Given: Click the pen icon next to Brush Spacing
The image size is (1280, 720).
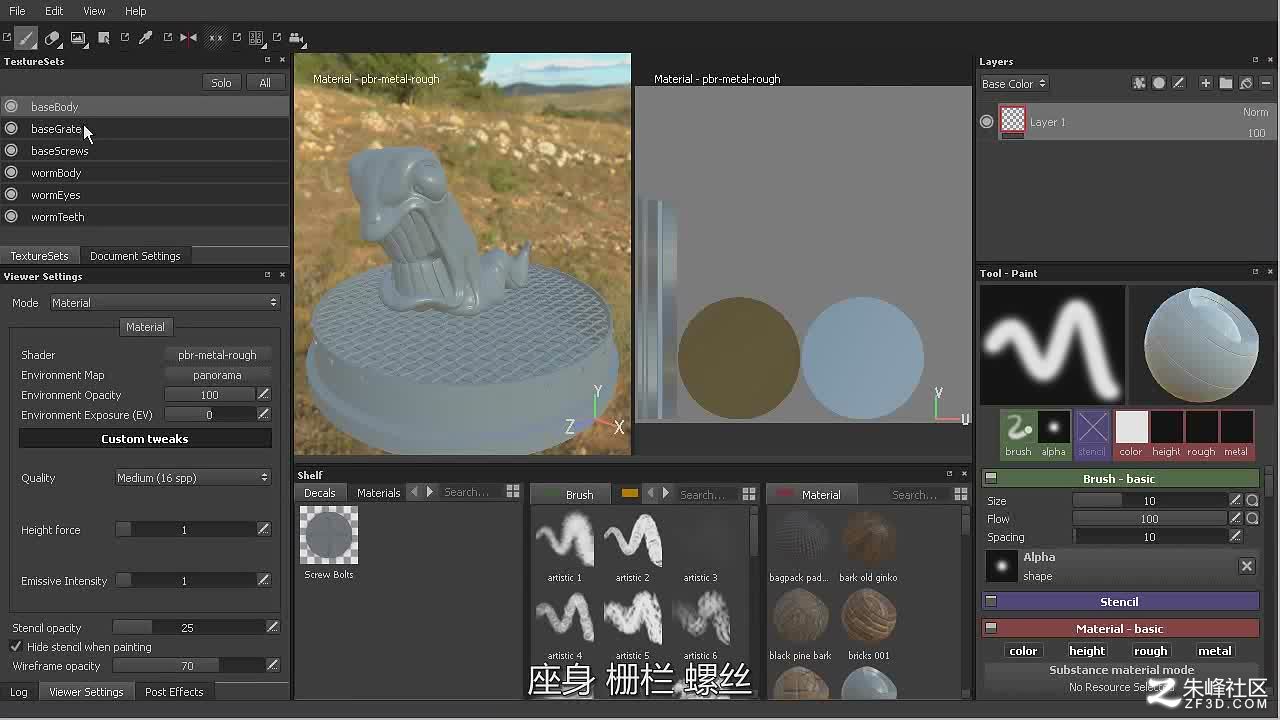Looking at the screenshot, I should (1236, 536).
